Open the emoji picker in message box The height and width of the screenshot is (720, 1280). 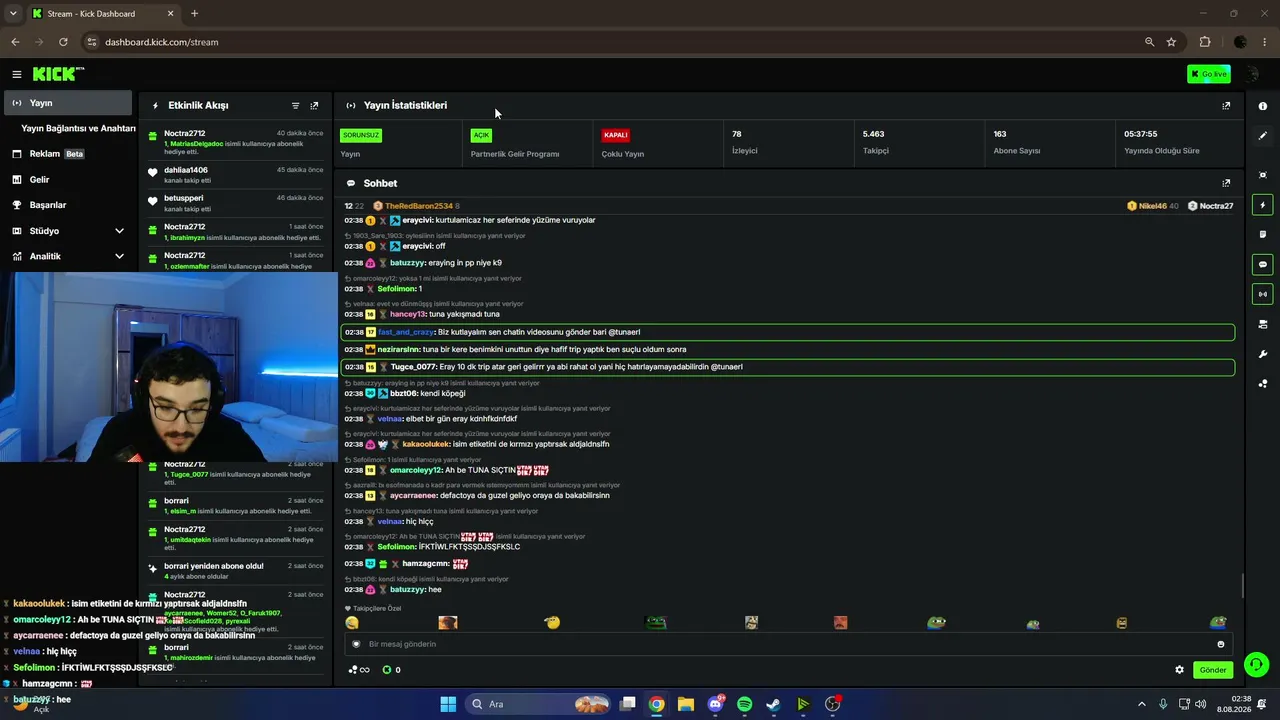pyautogui.click(x=1221, y=644)
